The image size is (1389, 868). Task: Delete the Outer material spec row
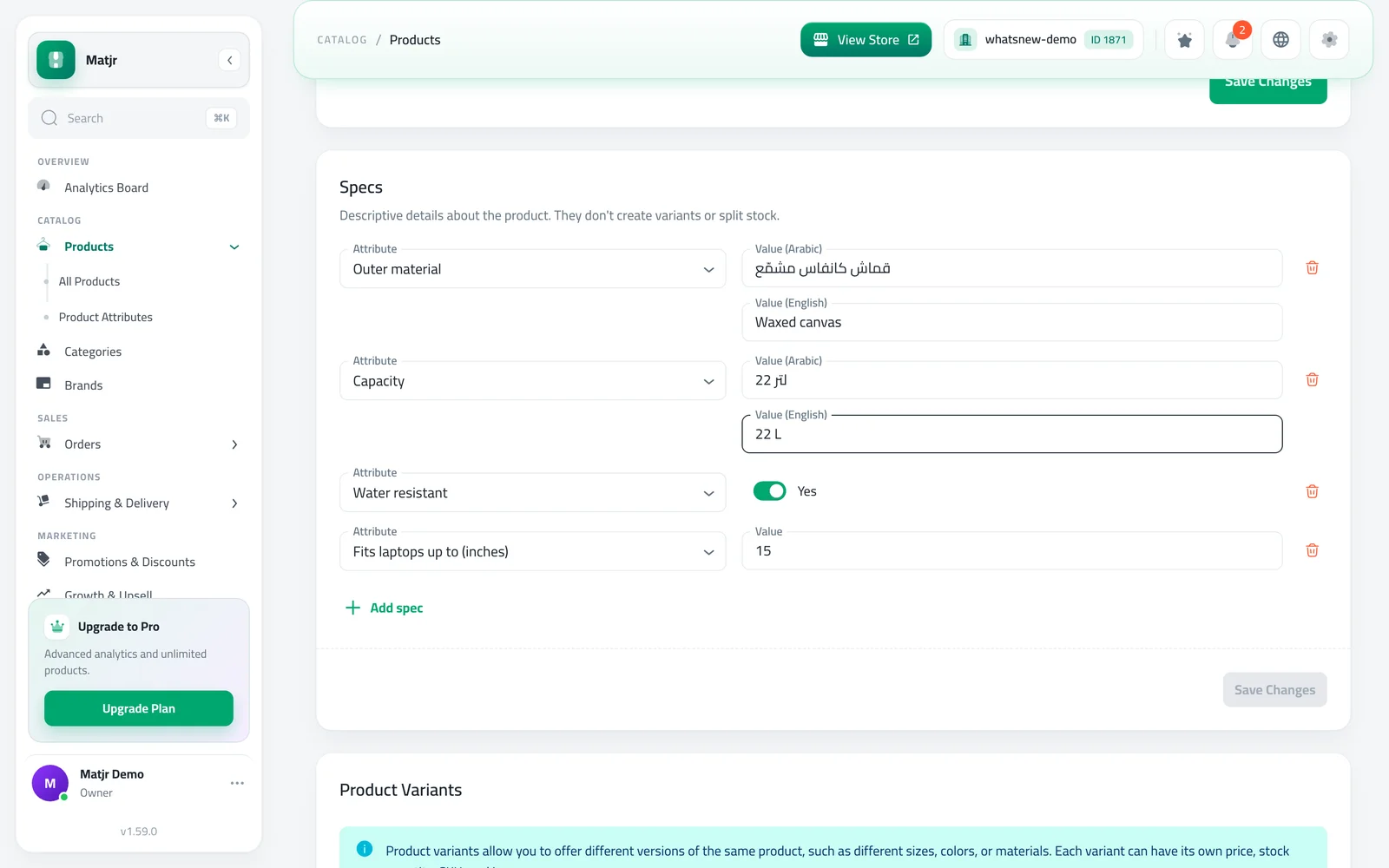click(1312, 268)
